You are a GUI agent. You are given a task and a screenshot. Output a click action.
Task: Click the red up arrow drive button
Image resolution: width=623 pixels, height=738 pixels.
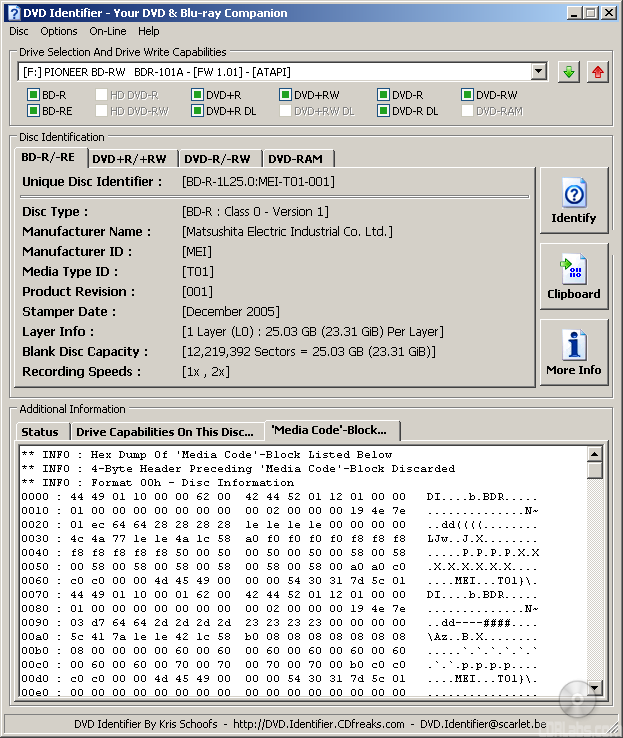click(x=597, y=72)
